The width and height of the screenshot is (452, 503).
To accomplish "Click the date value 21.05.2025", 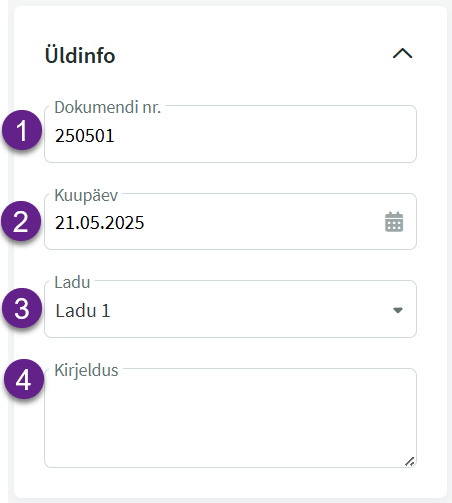I will pyautogui.click(x=99, y=223).
